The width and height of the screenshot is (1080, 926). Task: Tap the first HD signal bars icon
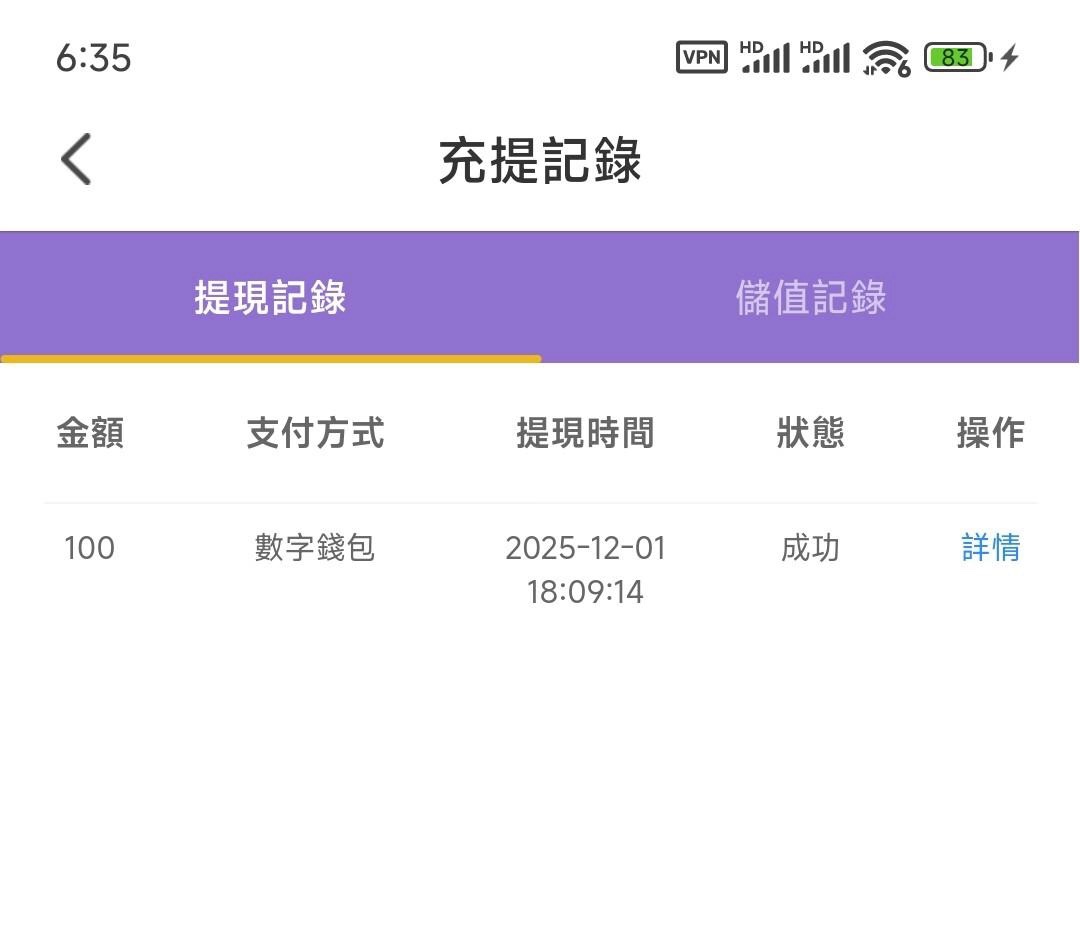coord(765,57)
